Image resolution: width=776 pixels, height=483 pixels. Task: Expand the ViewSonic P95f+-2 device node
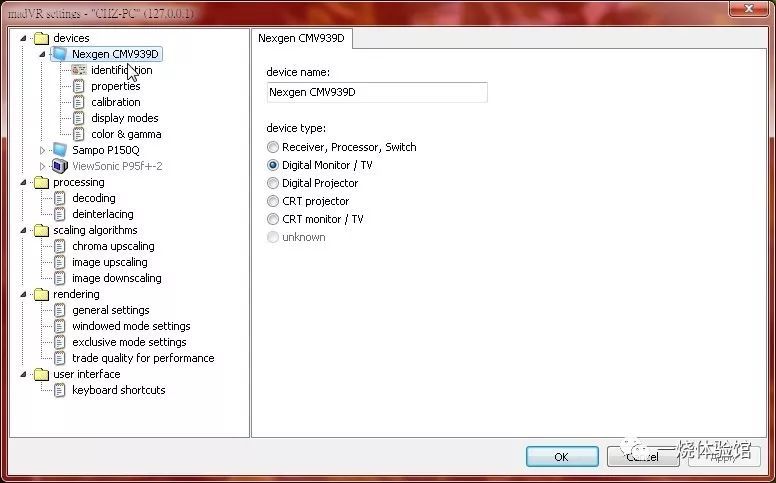[x=42, y=166]
